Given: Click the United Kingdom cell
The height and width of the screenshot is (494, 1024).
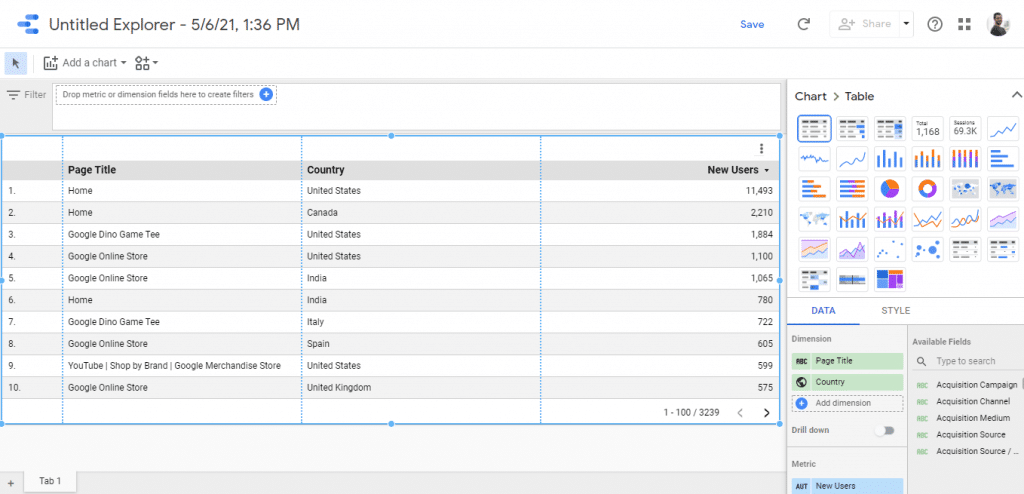Looking at the screenshot, I should (x=339, y=387).
